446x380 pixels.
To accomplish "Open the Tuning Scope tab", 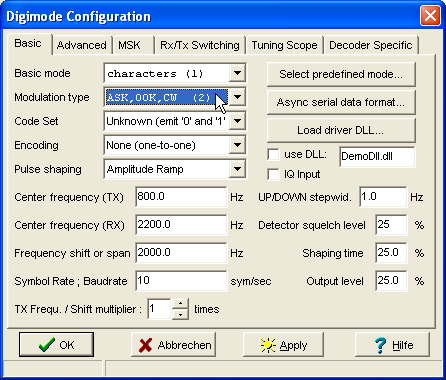I will [x=284, y=45].
